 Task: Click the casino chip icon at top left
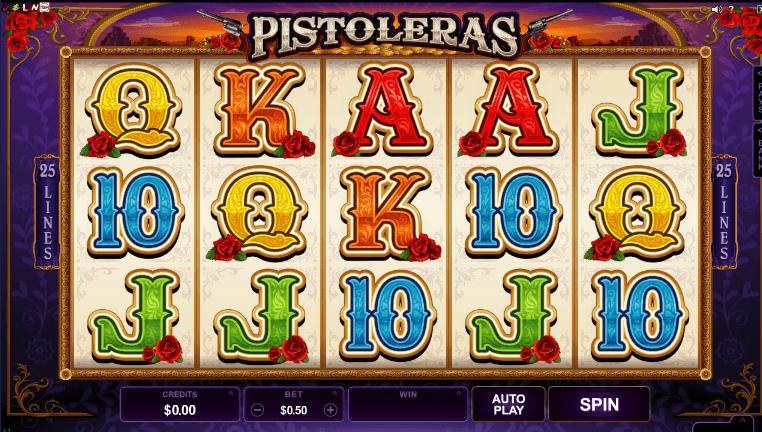[44, 7]
